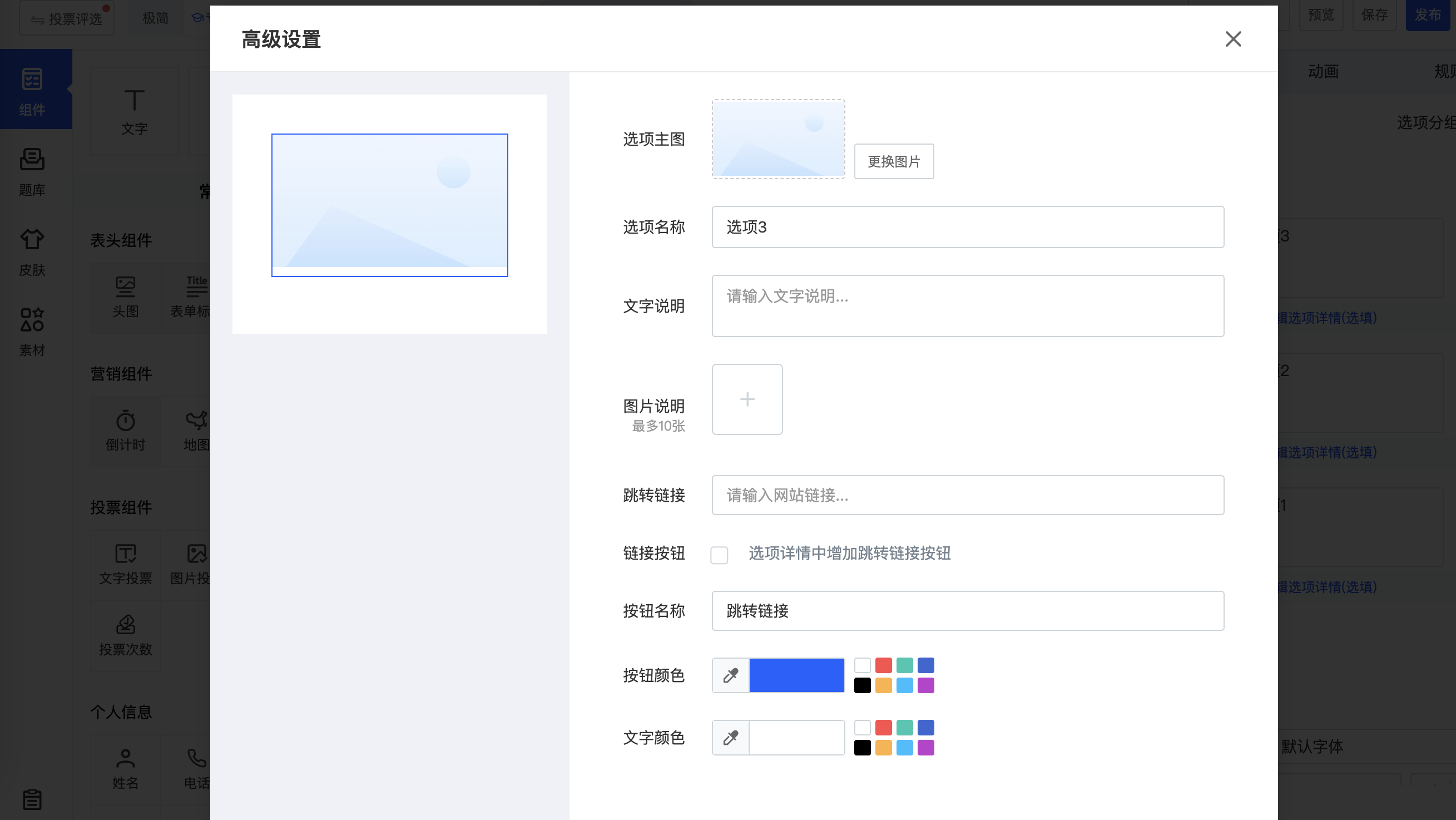Enable the jump link button checkbox
The width and height of the screenshot is (1456, 820).
click(x=719, y=555)
